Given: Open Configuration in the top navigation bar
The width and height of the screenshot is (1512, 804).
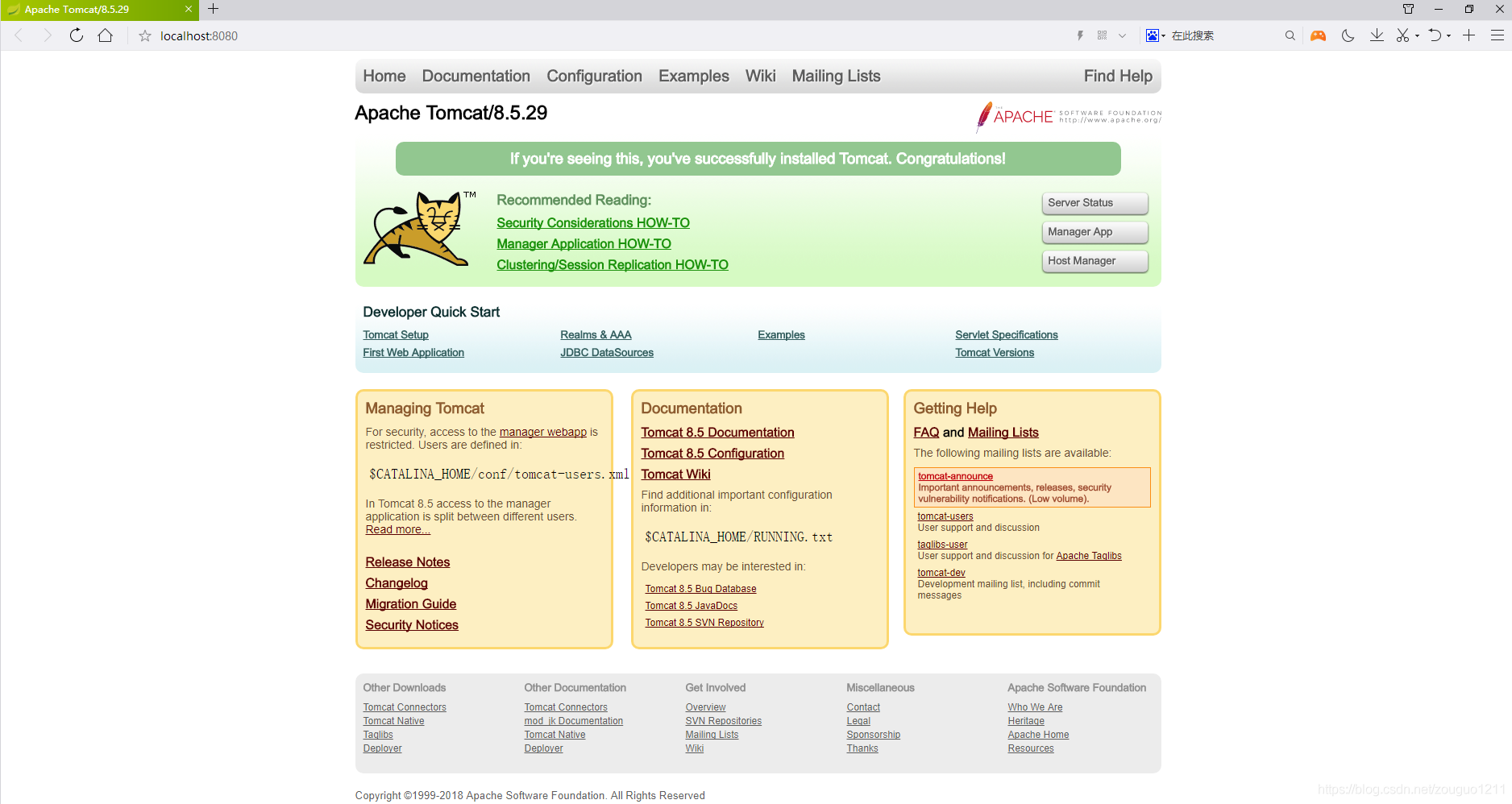Looking at the screenshot, I should (x=595, y=76).
